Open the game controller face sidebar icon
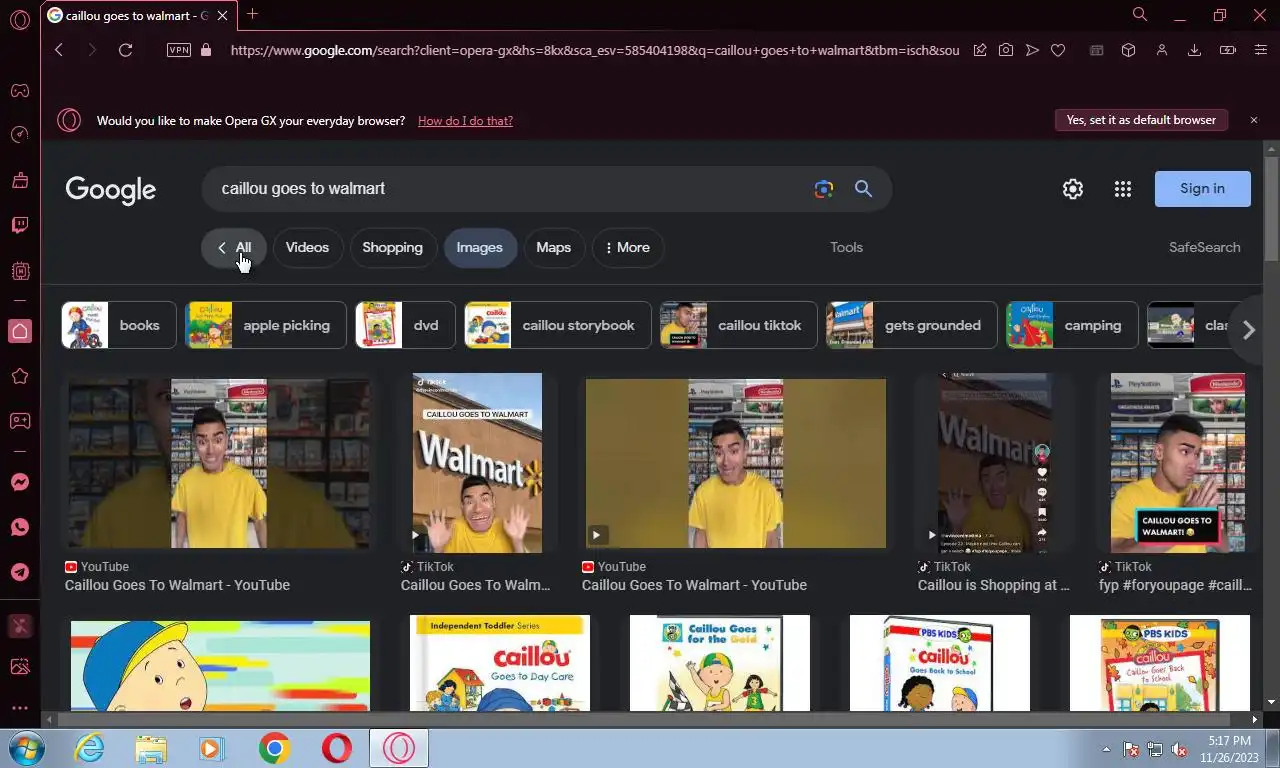The image size is (1280, 768). click(x=19, y=421)
